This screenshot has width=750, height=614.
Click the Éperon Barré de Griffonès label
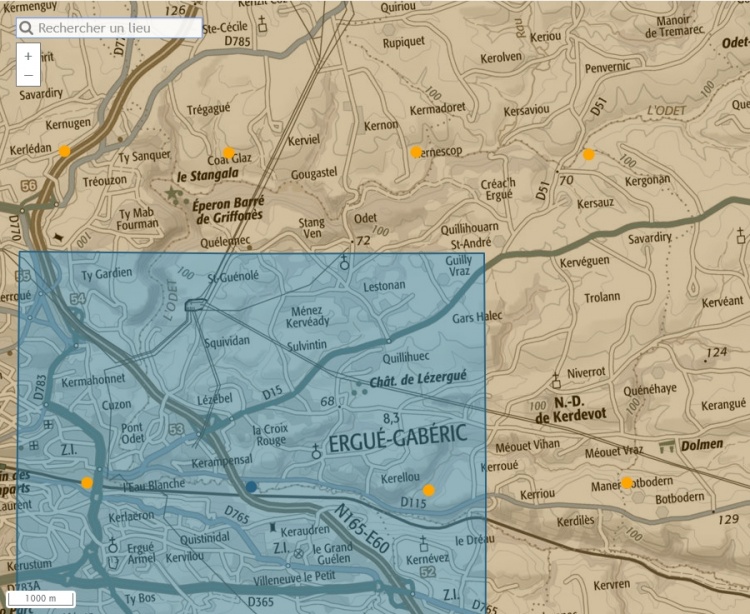tap(231, 209)
